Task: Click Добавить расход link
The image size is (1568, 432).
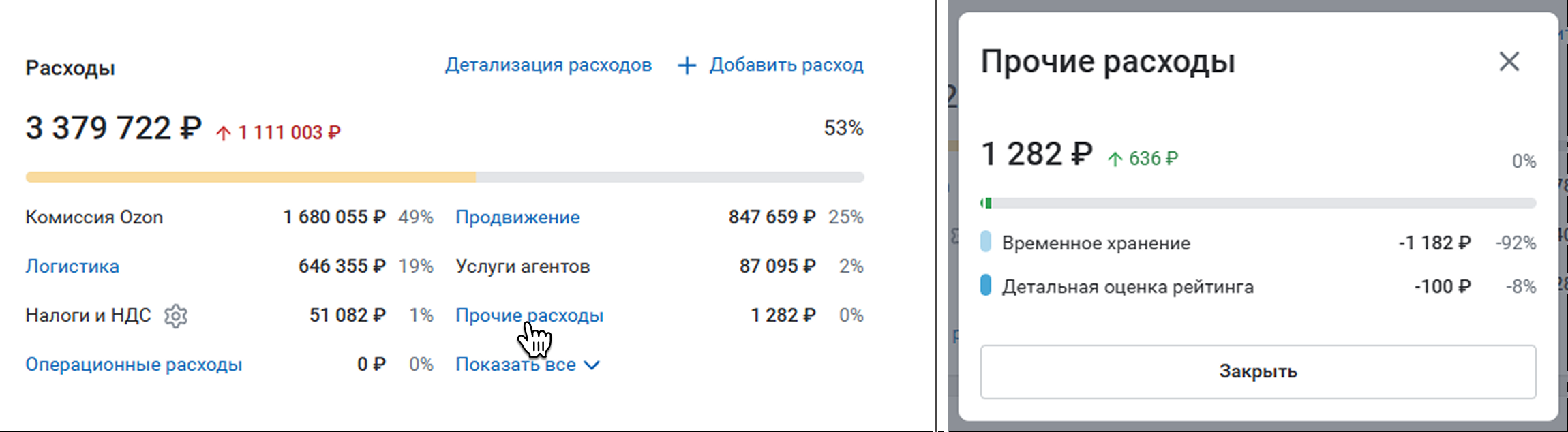Action: pyautogui.click(x=786, y=65)
